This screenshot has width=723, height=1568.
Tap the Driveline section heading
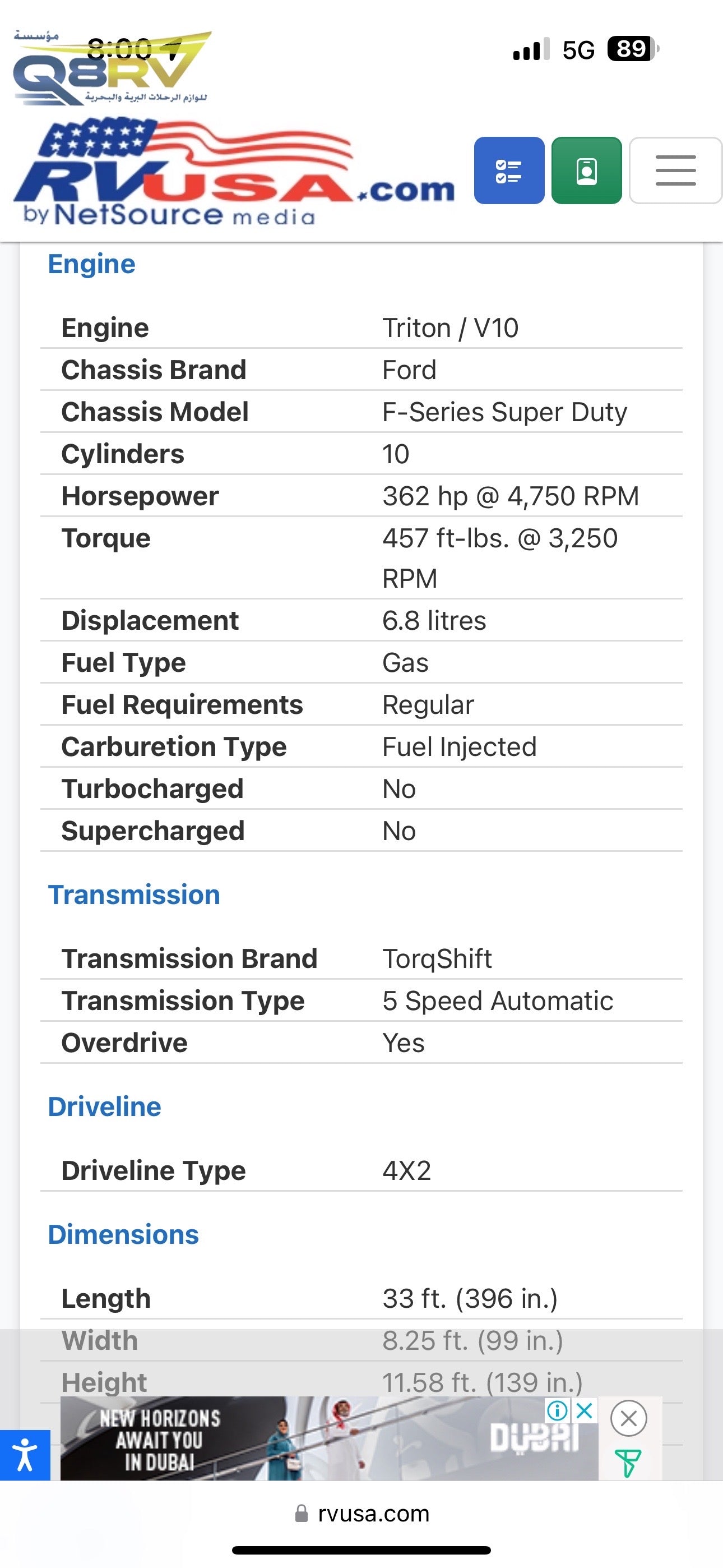click(105, 1106)
